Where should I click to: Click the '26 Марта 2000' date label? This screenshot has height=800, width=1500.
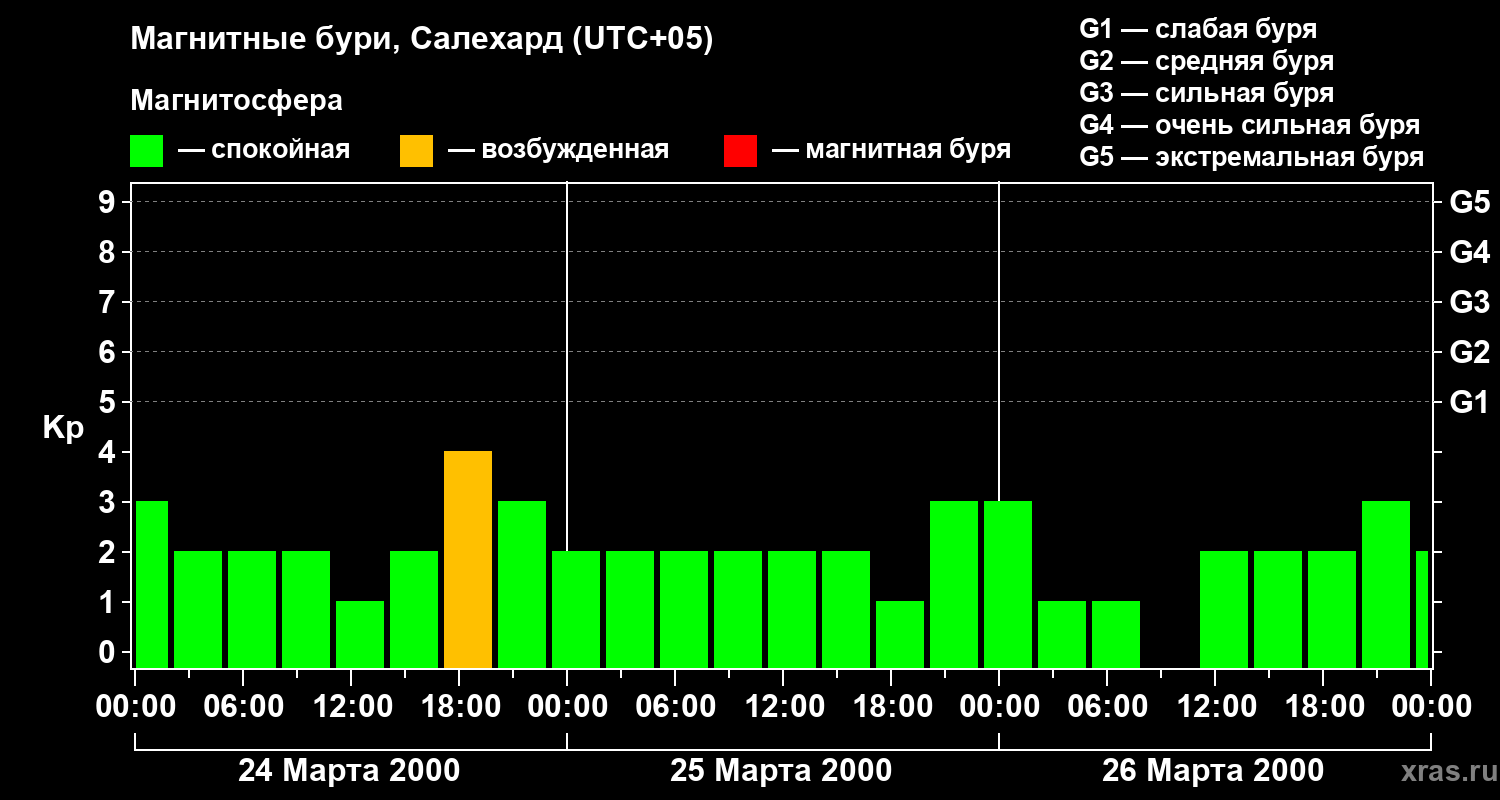(1213, 771)
